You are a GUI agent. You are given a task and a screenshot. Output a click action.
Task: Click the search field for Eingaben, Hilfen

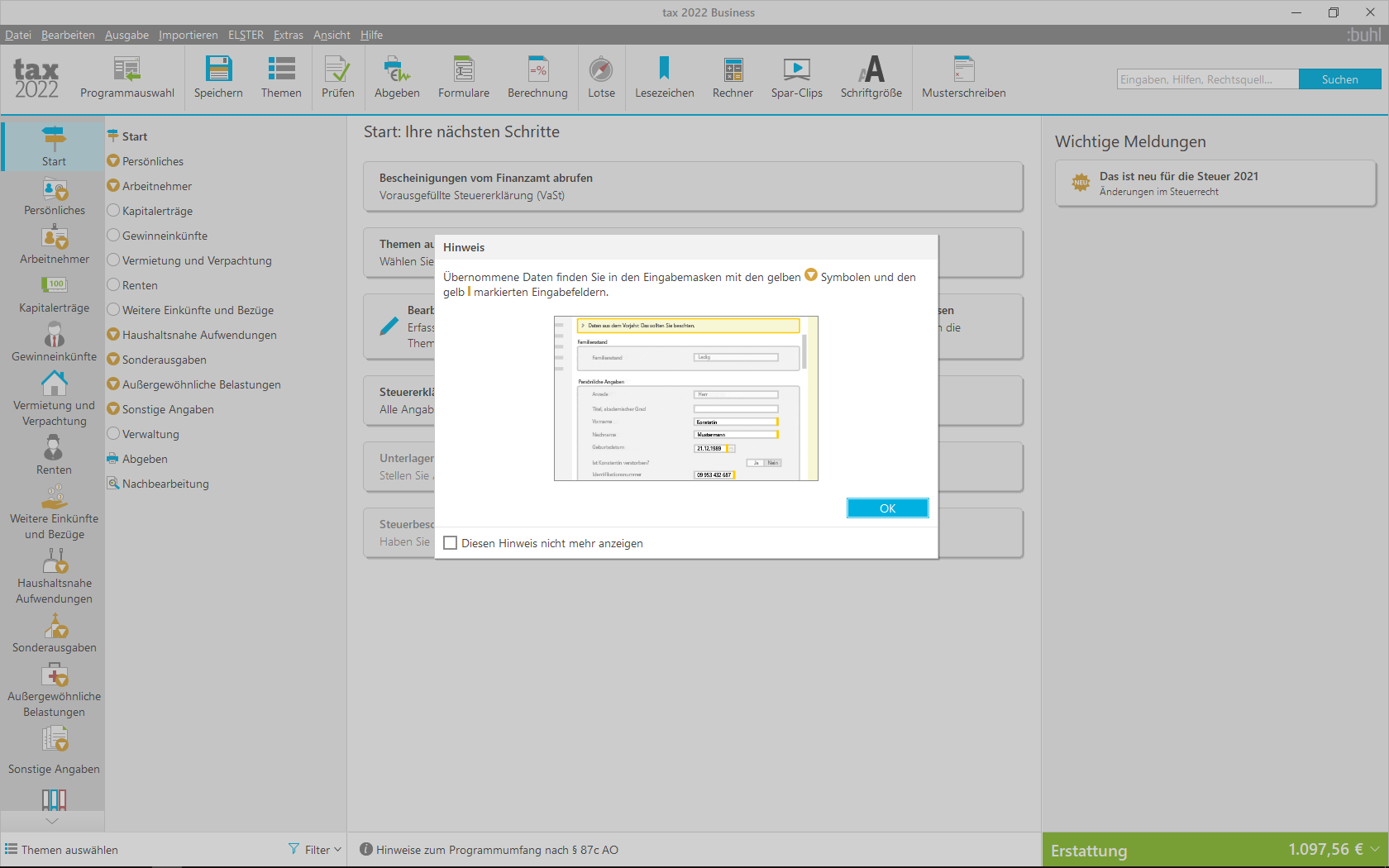click(x=1207, y=79)
